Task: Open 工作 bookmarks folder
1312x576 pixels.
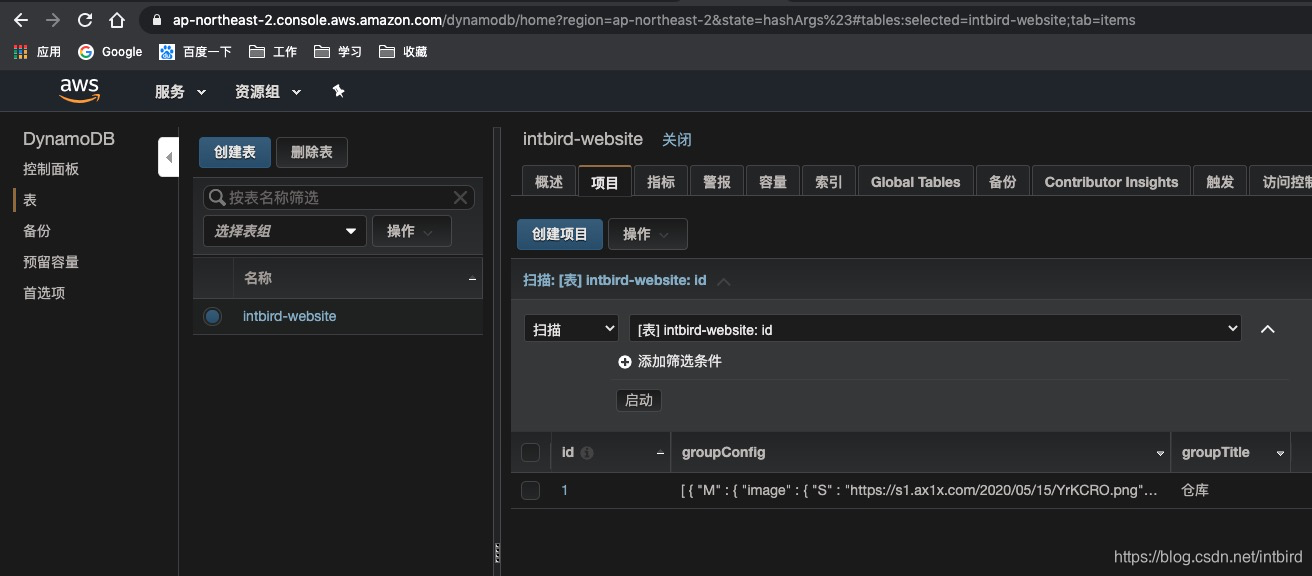Action: point(273,51)
